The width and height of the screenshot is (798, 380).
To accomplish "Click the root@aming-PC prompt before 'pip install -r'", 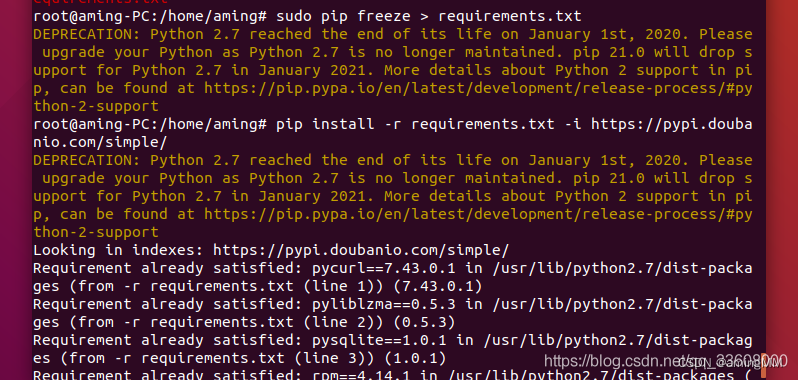I will coord(150,124).
